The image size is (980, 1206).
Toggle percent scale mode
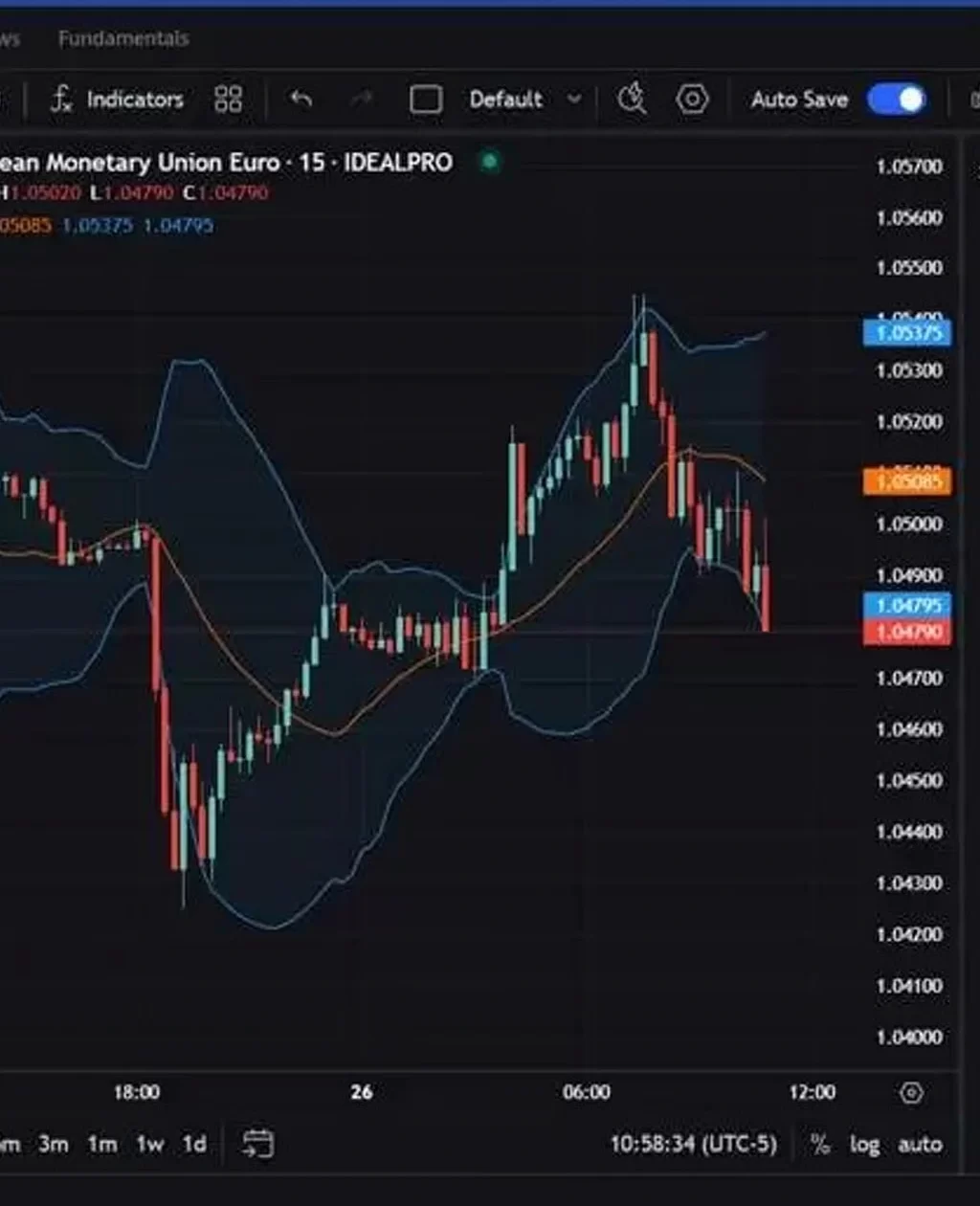point(818,1143)
